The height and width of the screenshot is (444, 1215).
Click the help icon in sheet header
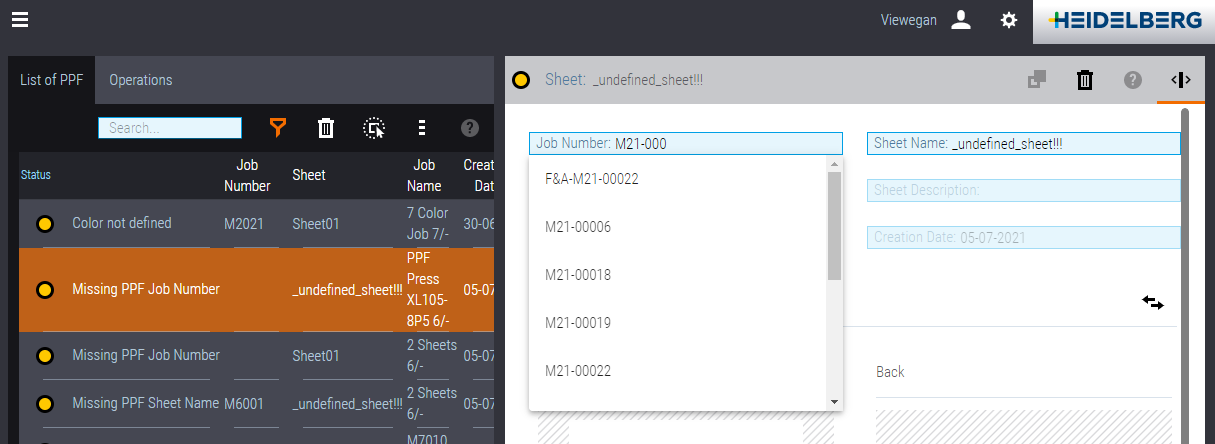[1132, 80]
